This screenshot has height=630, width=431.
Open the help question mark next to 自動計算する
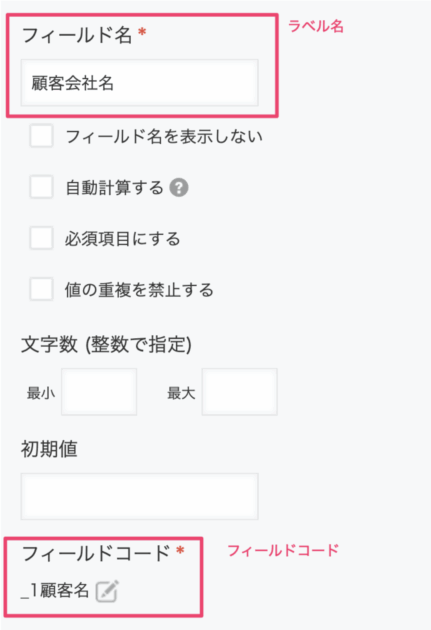click(179, 188)
